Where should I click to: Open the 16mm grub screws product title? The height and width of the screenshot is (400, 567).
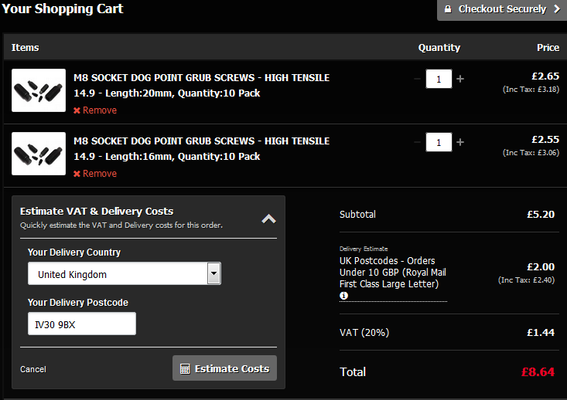click(201, 149)
